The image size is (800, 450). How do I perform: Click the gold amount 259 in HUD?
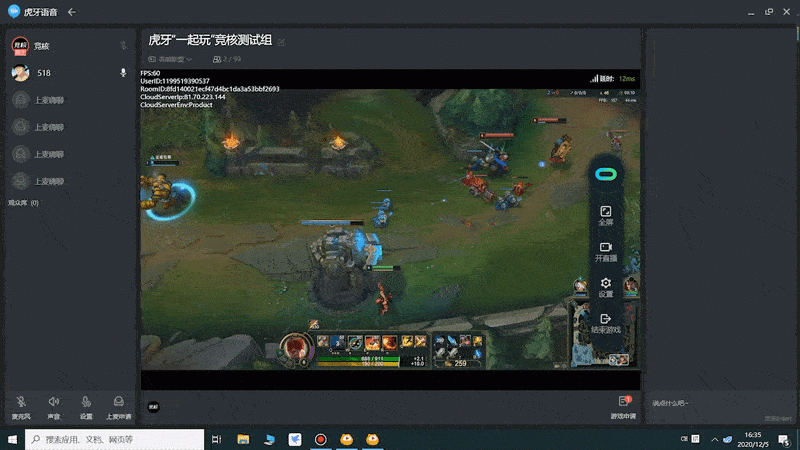tap(460, 363)
